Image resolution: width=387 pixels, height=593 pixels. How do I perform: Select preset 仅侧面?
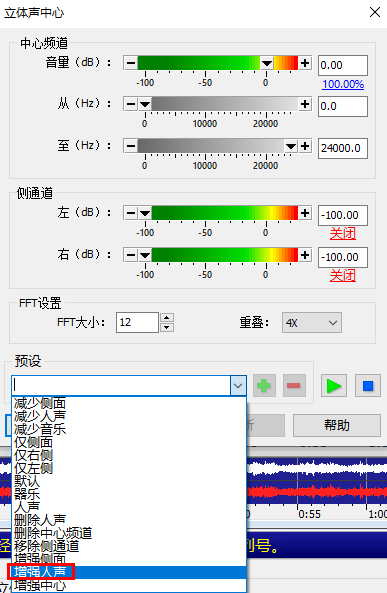(129, 442)
